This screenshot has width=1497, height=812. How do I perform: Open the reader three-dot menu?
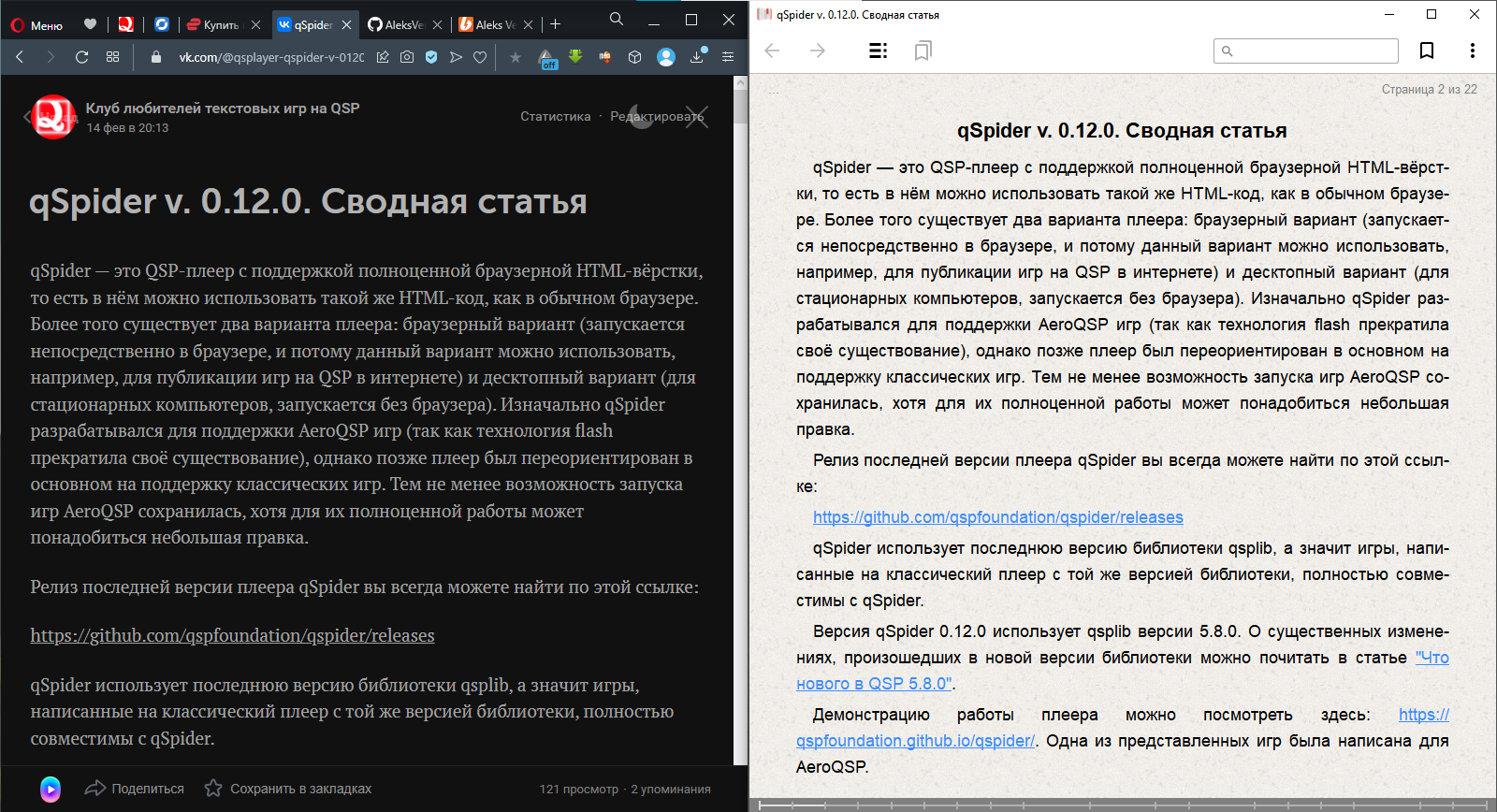click(1473, 51)
